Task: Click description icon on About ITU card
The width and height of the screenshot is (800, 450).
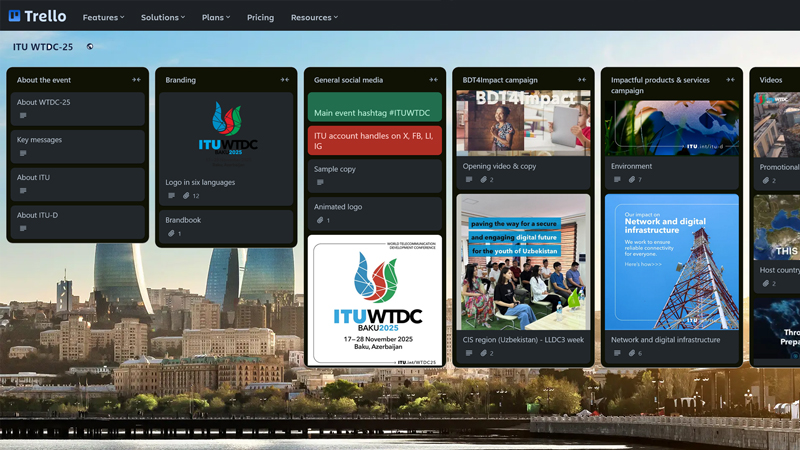Action: [x=23, y=191]
